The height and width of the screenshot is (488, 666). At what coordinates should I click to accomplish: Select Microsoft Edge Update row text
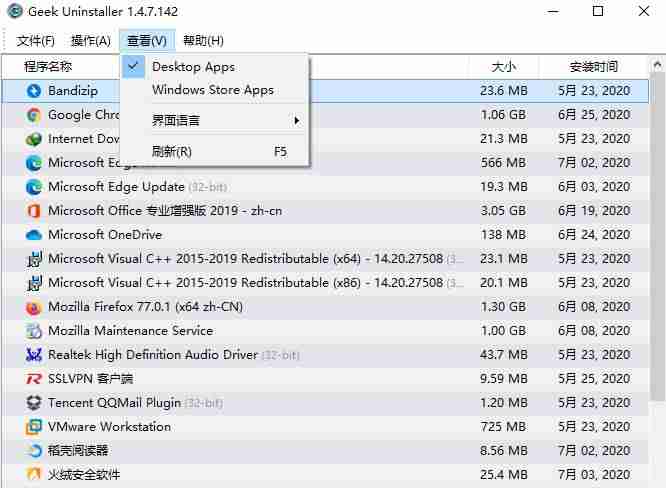point(116,187)
